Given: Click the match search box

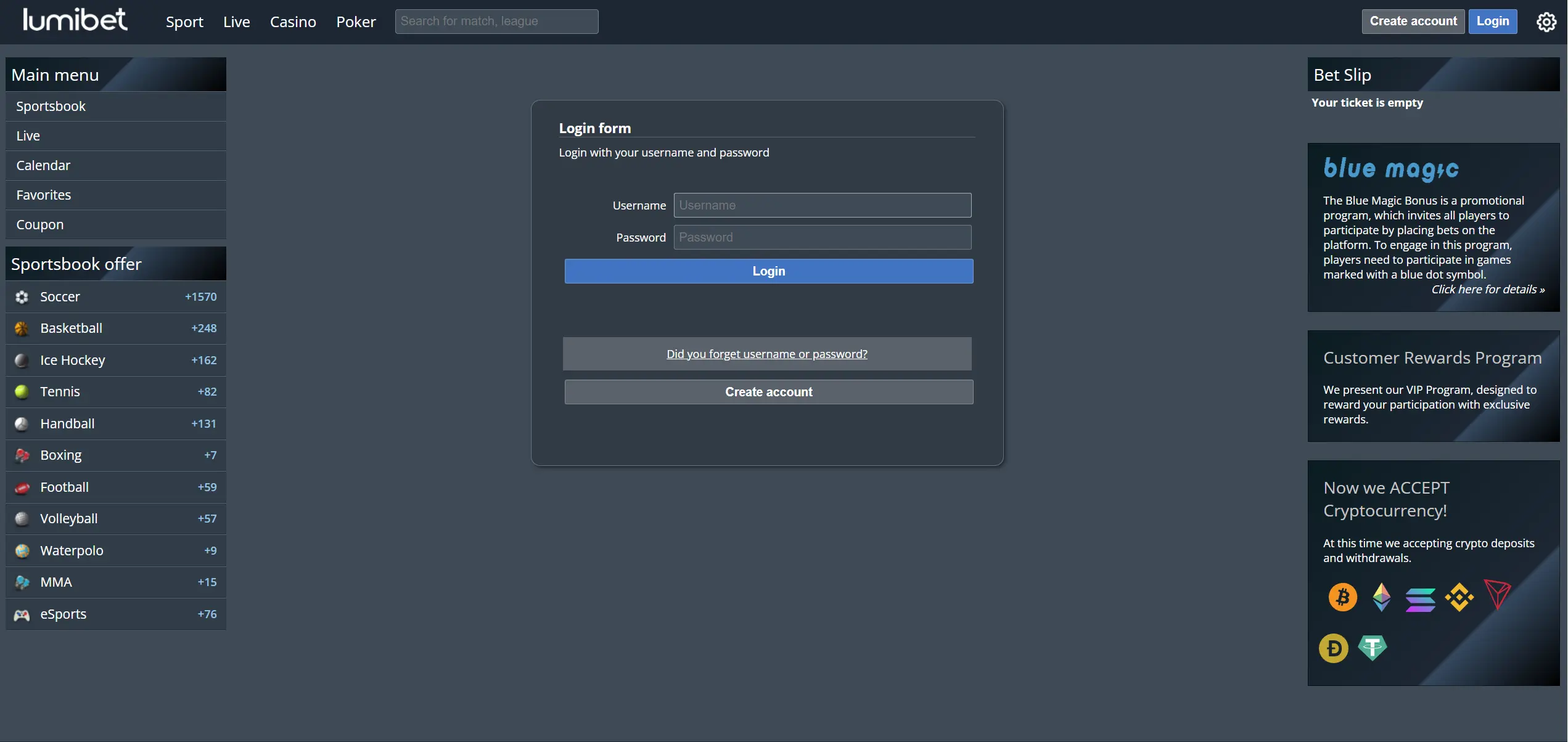Looking at the screenshot, I should tap(496, 21).
